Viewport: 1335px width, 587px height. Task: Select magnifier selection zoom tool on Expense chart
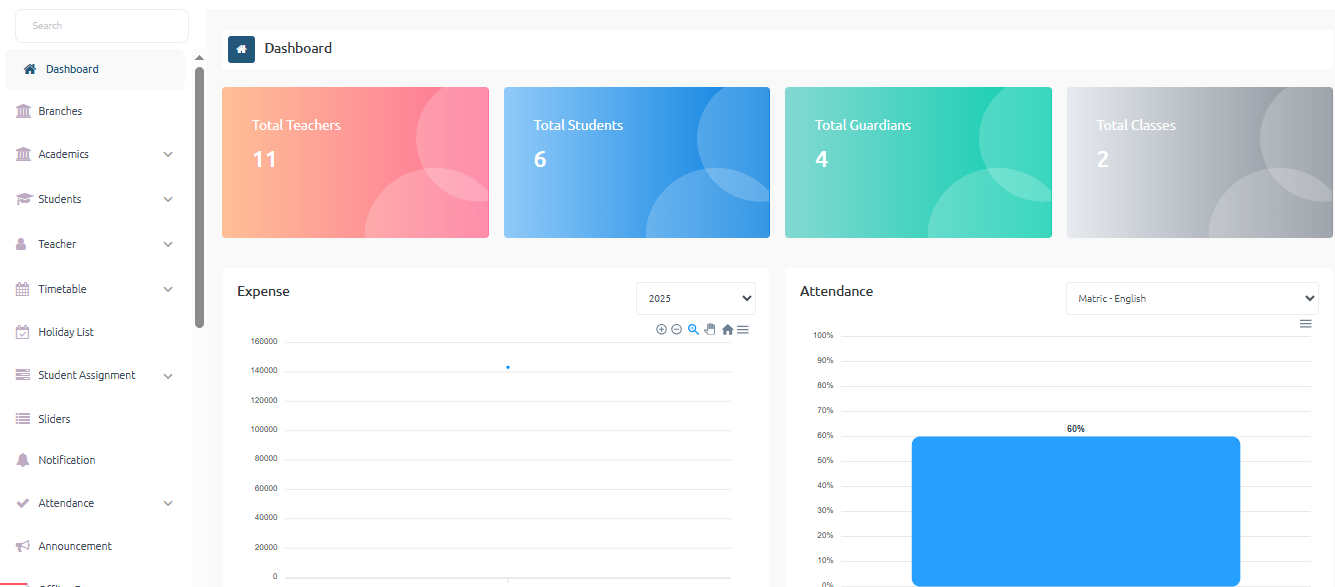693,329
